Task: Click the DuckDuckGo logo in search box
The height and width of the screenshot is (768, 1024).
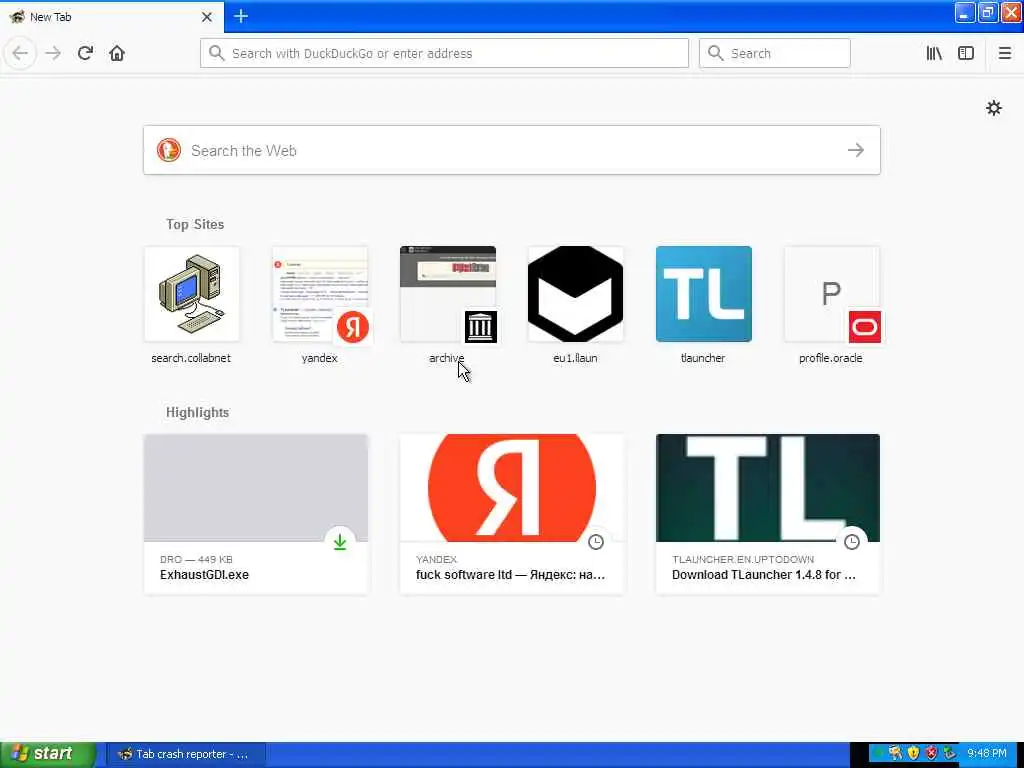Action: pos(168,150)
